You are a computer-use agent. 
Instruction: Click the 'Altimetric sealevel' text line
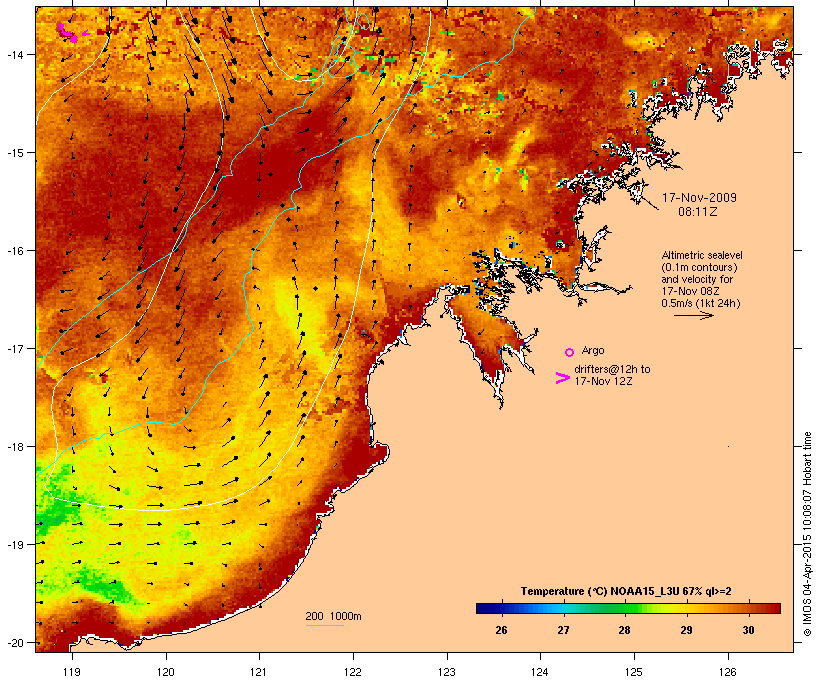(x=702, y=255)
